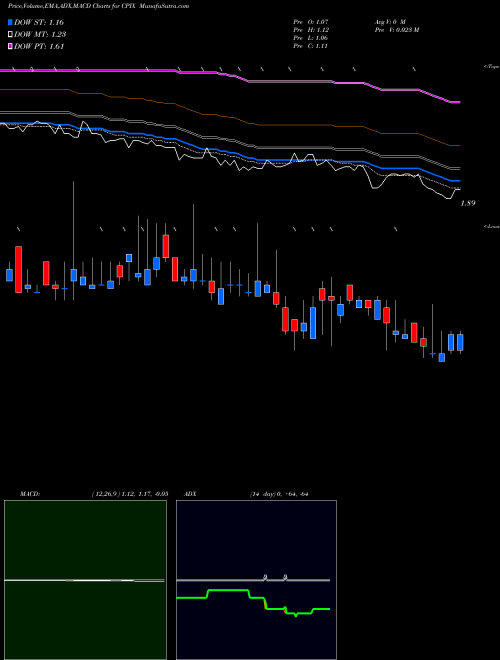This screenshot has width=500, height=660.
Task: Select the 'DOW ST: 1.16' legend label
Action: point(39,22)
